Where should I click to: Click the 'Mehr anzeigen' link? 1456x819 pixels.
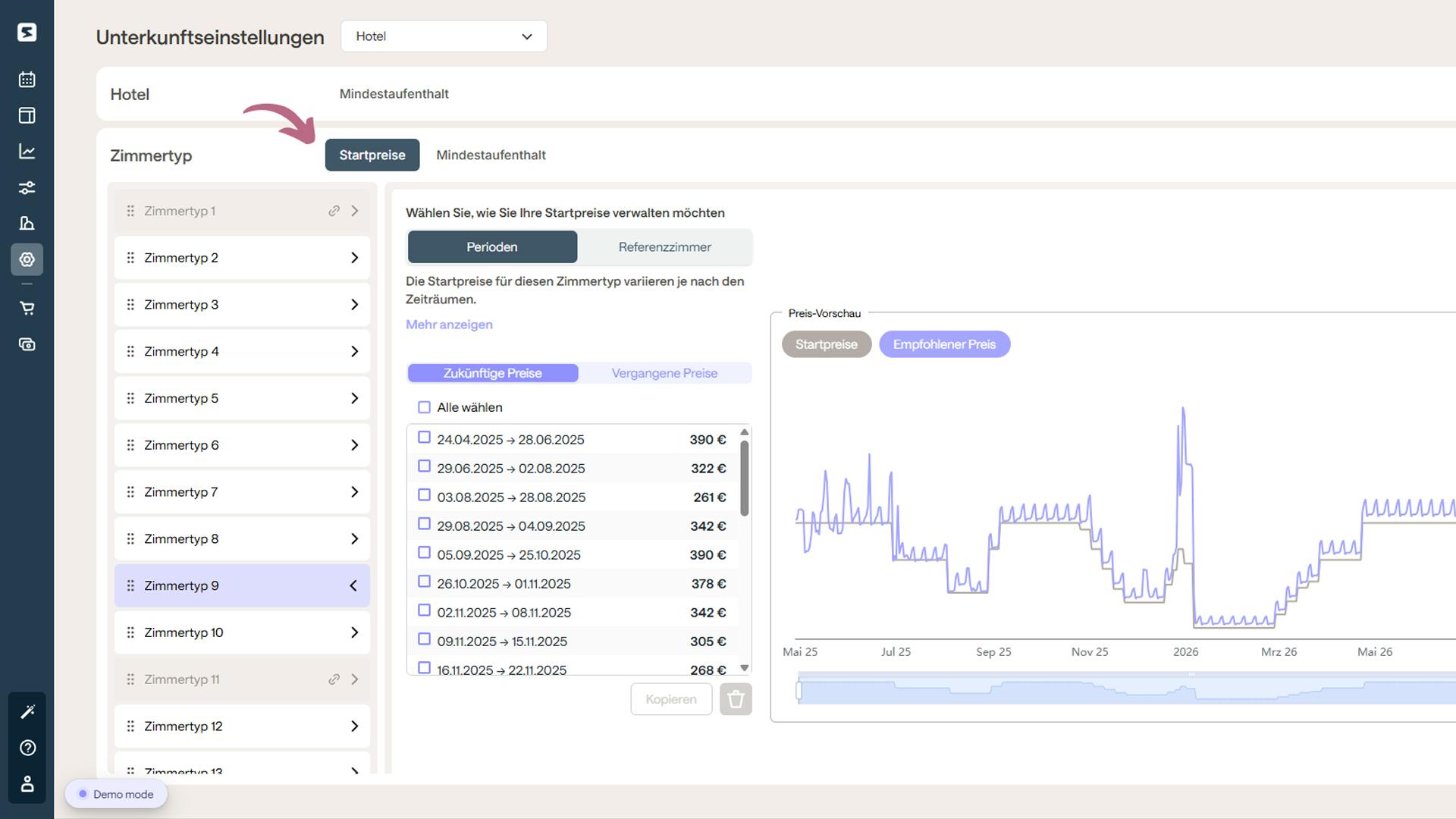(449, 325)
